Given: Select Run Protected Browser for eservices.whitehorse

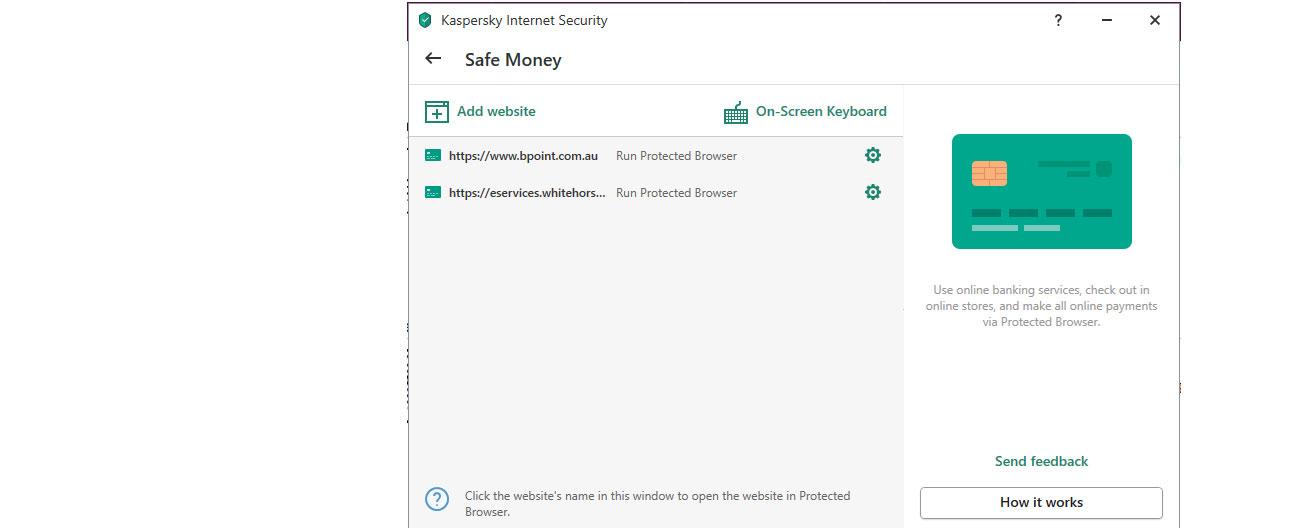Looking at the screenshot, I should (x=676, y=193).
